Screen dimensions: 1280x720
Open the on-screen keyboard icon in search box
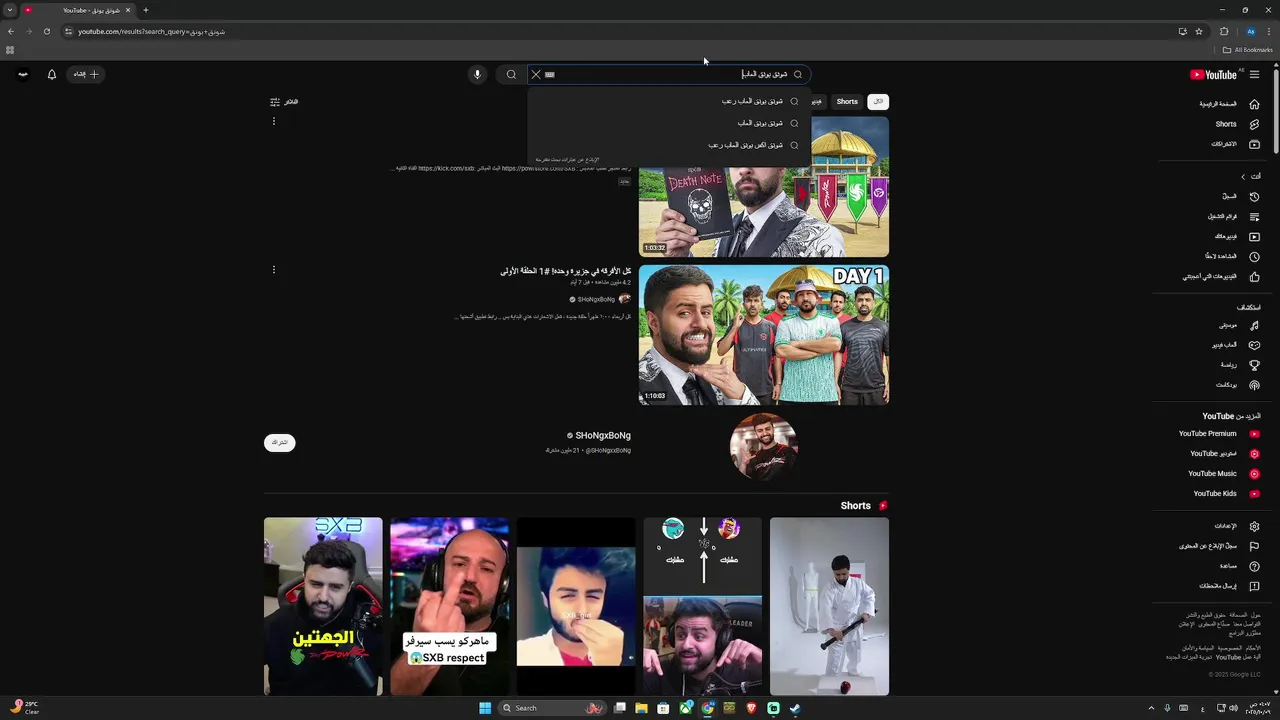coord(550,74)
